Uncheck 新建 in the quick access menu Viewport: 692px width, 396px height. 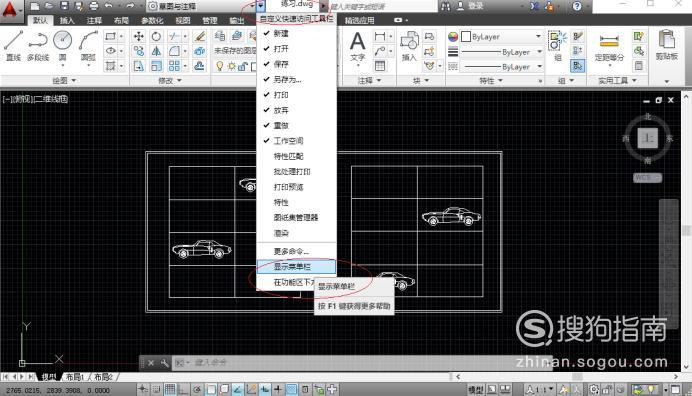coord(297,33)
